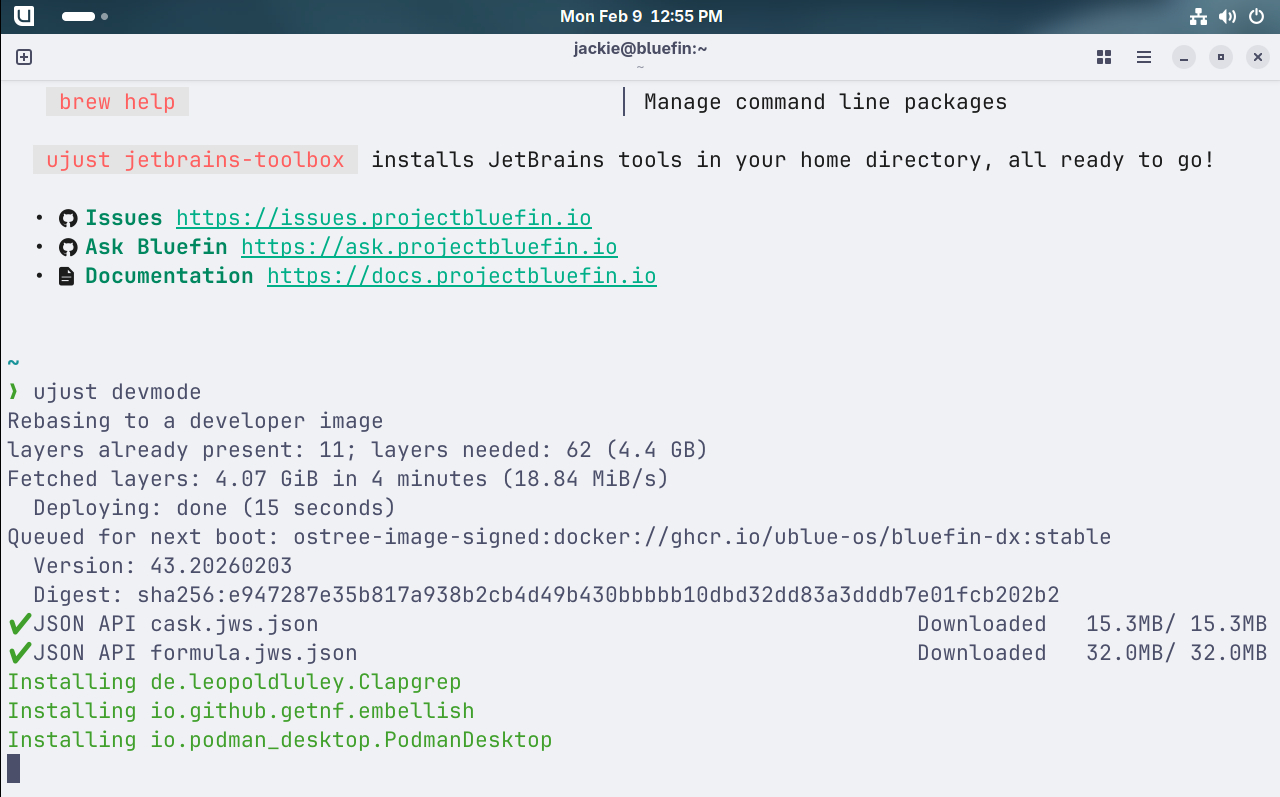Open the ask.projectbluefin.io link

429,247
